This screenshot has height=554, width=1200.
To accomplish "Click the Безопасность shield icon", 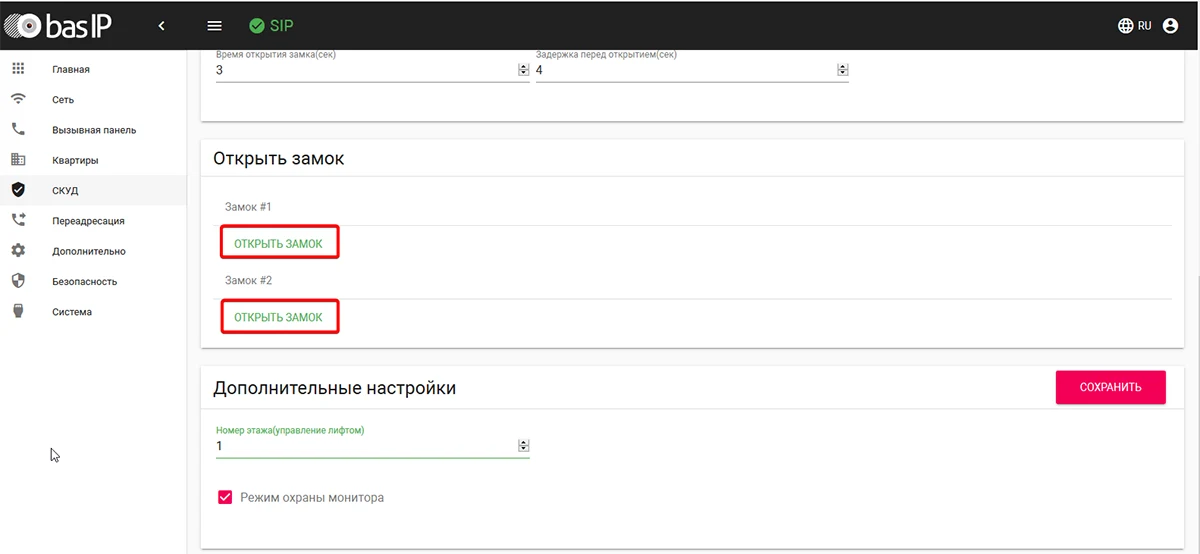I will (x=17, y=281).
